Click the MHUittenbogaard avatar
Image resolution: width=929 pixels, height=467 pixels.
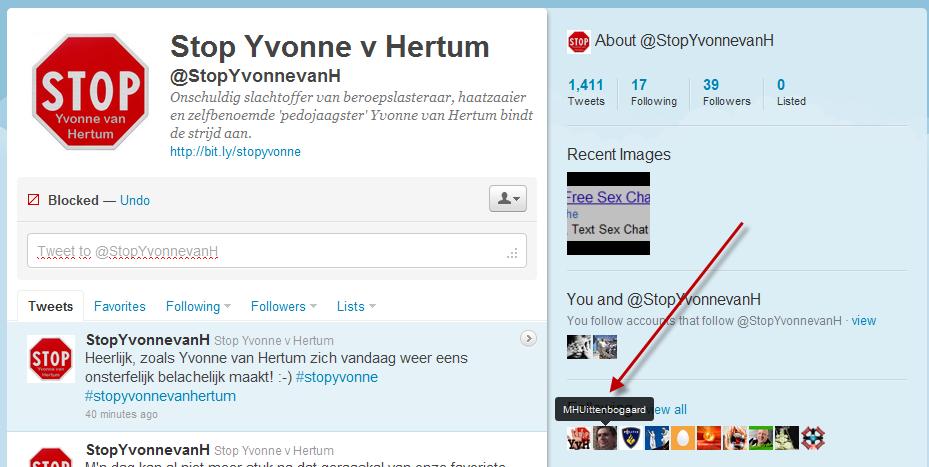click(x=605, y=438)
